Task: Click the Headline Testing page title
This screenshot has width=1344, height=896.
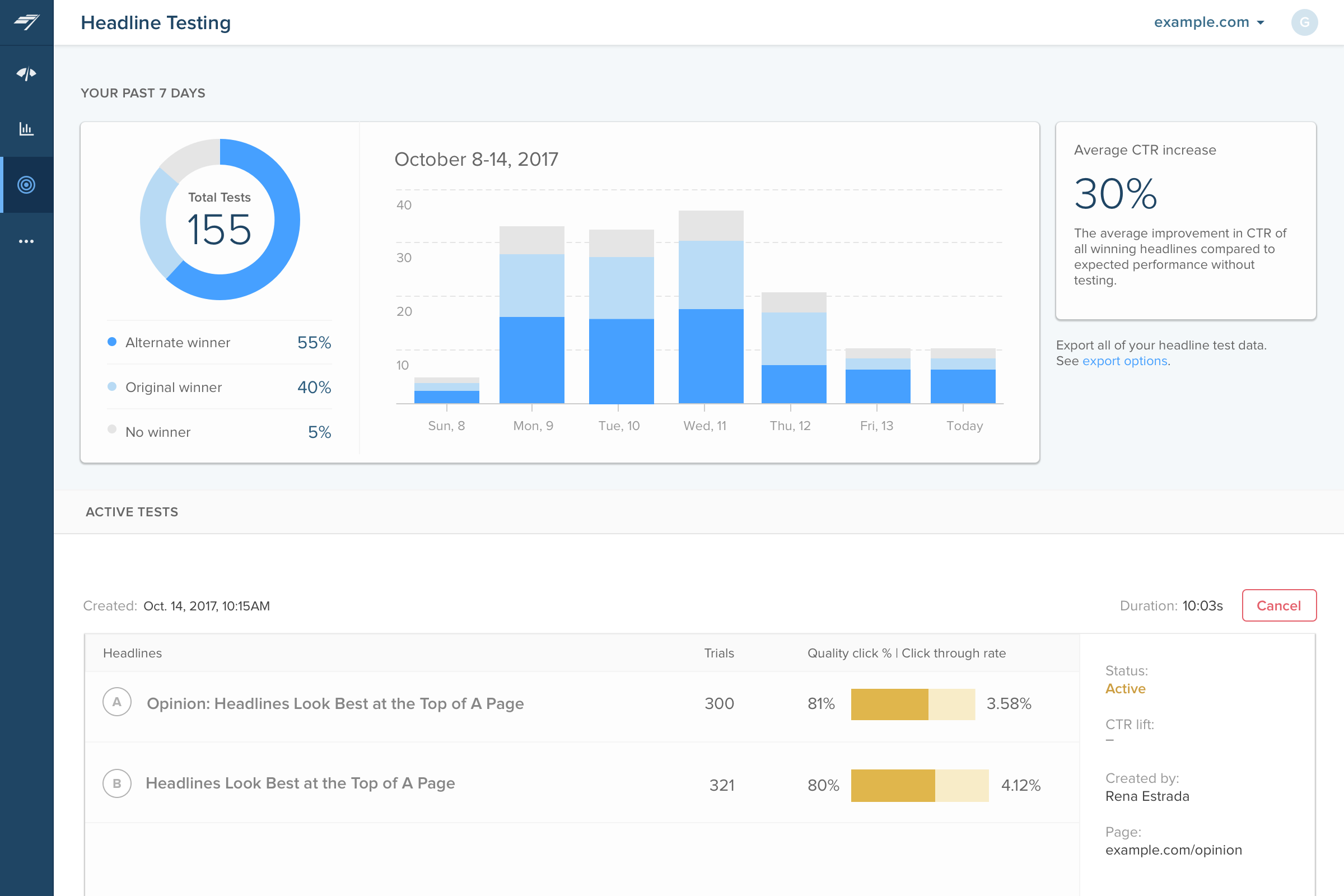Action: pyautogui.click(x=156, y=22)
